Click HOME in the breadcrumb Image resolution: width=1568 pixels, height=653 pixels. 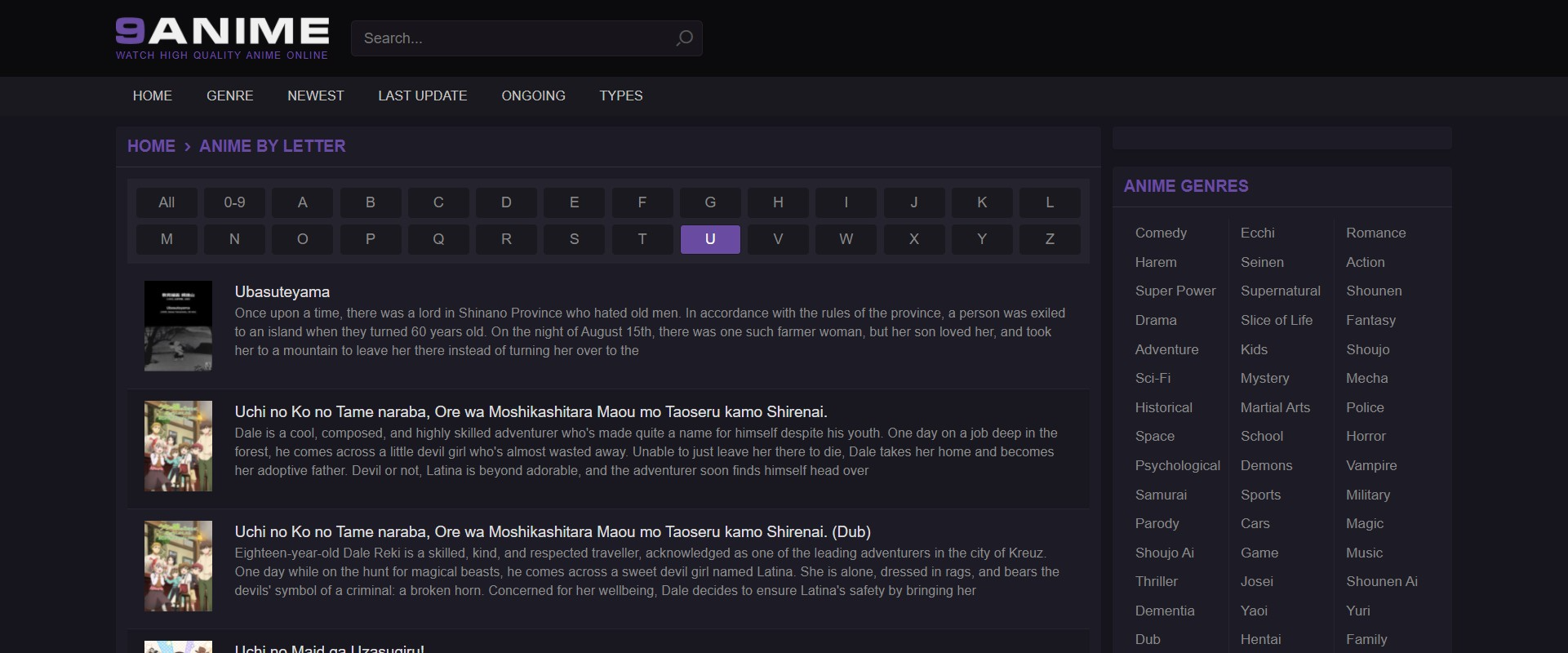151,146
